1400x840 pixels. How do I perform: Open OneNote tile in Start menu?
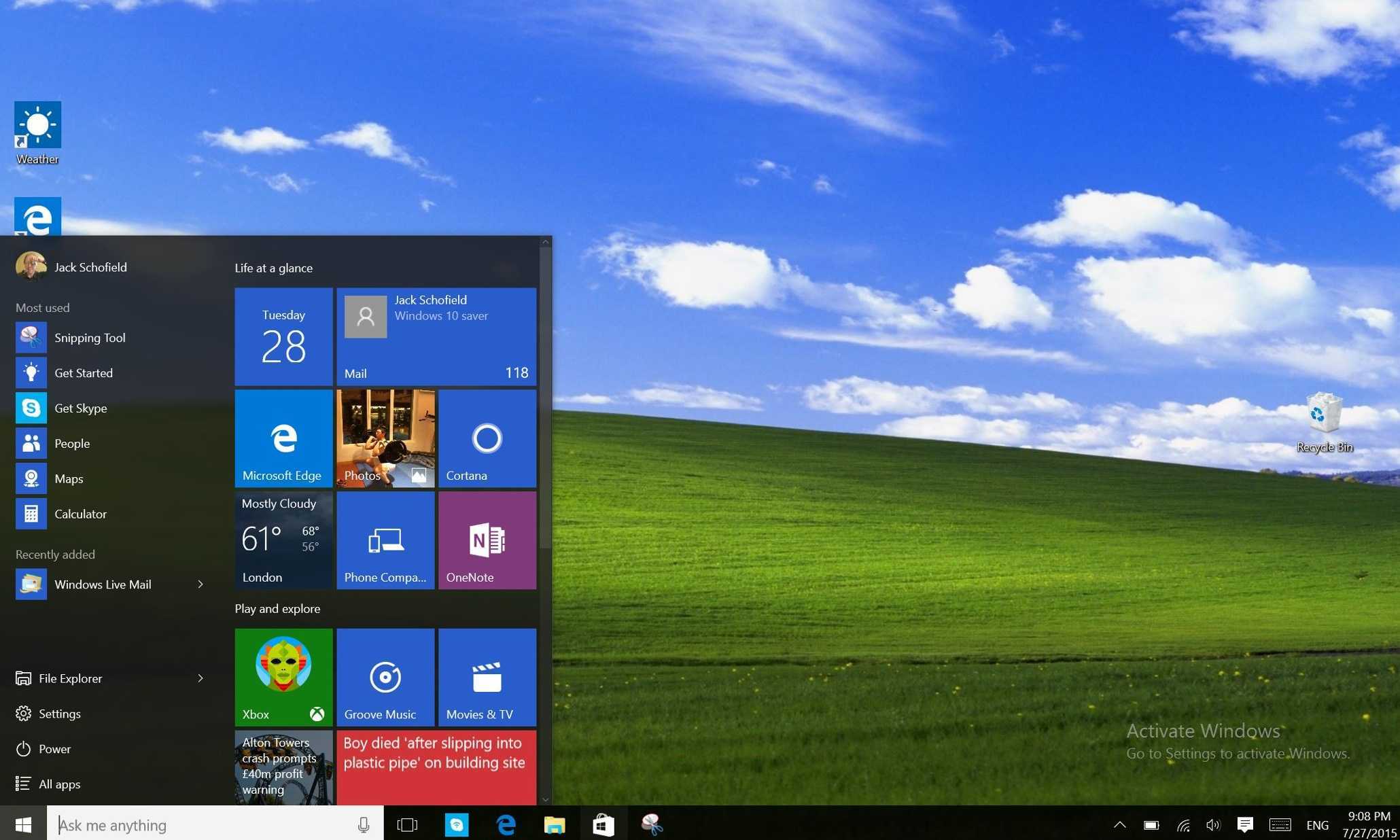(x=487, y=540)
